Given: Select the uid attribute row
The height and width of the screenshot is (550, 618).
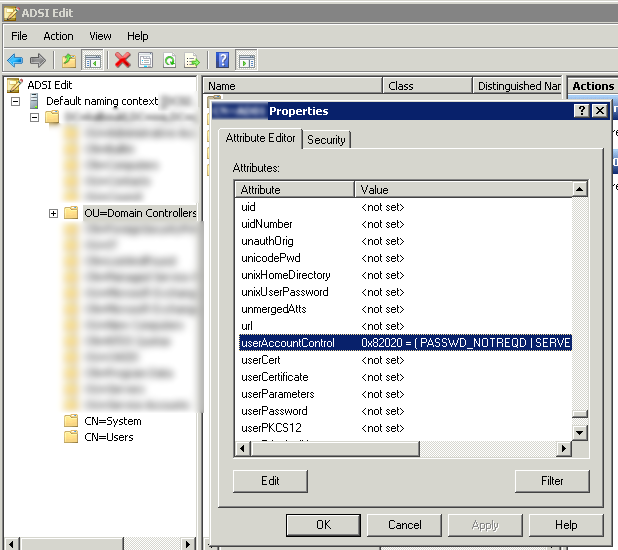Looking at the screenshot, I should (405, 207).
